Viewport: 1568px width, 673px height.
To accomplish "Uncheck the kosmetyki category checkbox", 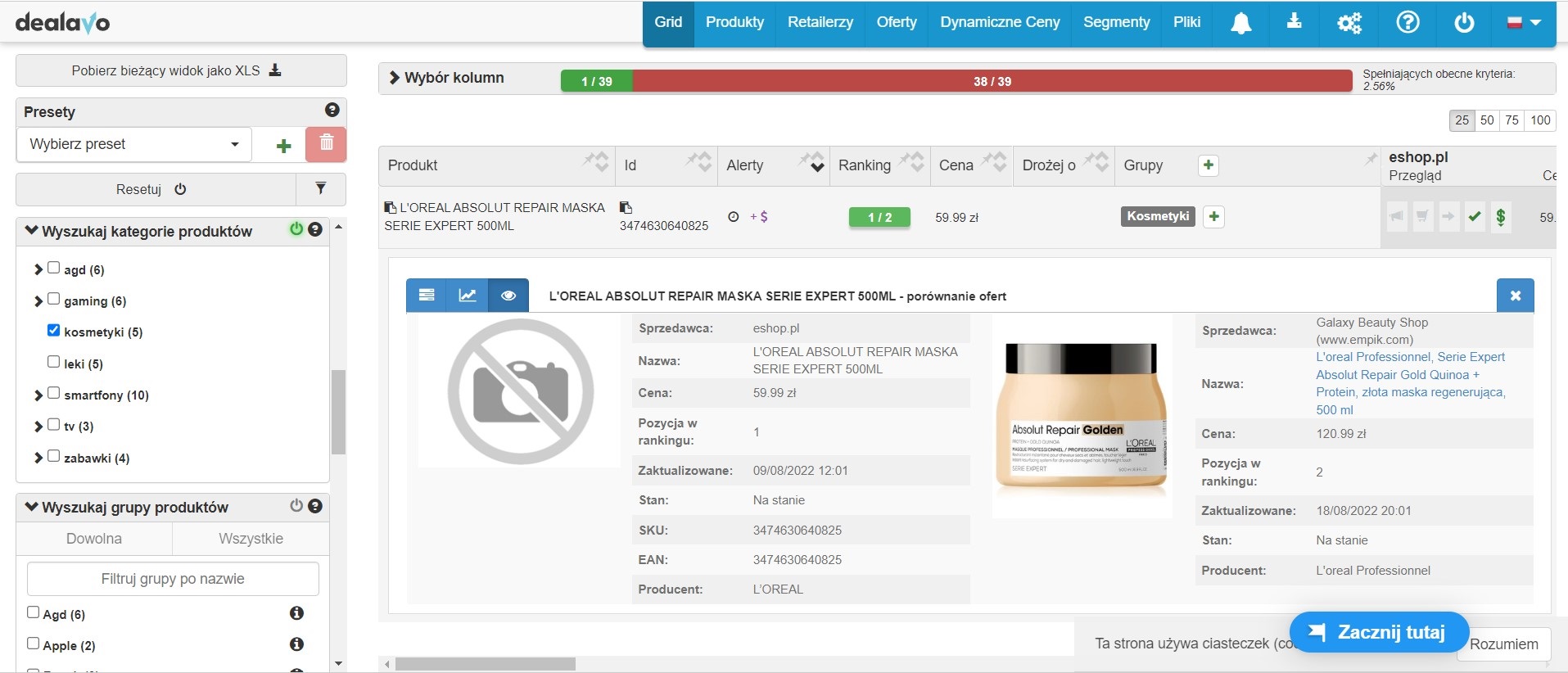I will pos(54,331).
